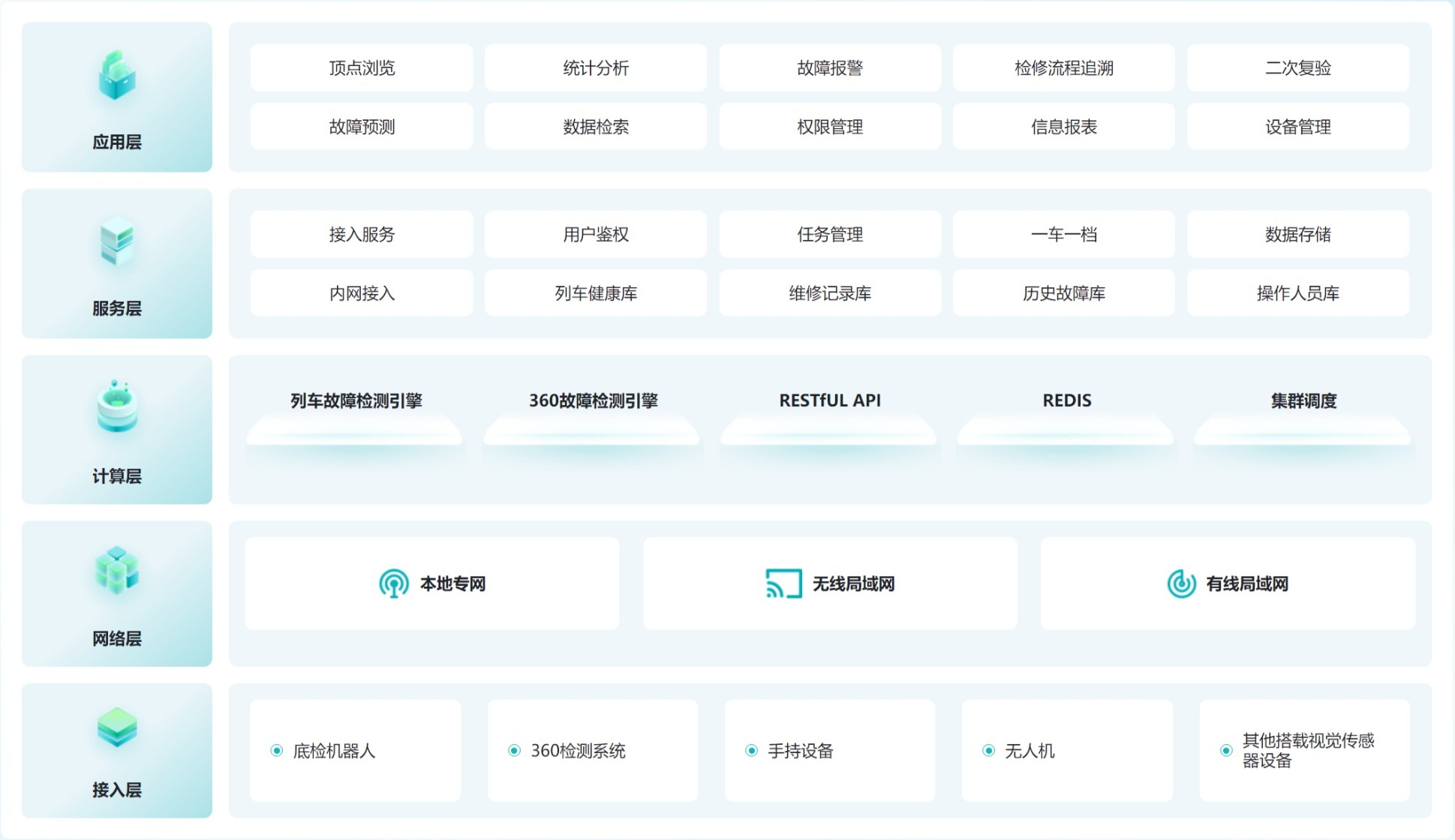1455x840 pixels.
Task: Select the radio dot beside 360检测系统
Action: click(x=514, y=751)
